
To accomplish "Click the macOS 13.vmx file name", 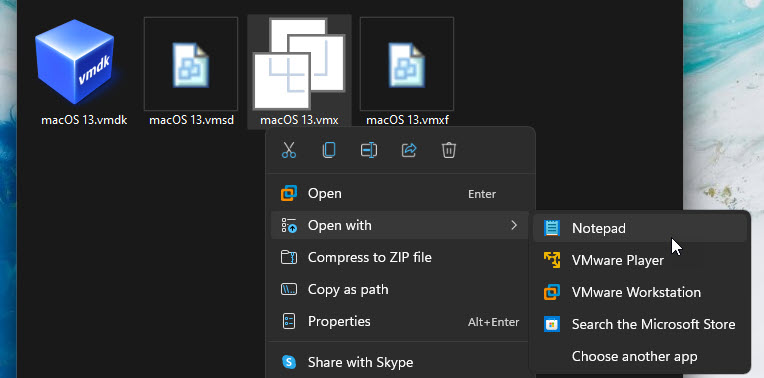I will click(x=299, y=120).
